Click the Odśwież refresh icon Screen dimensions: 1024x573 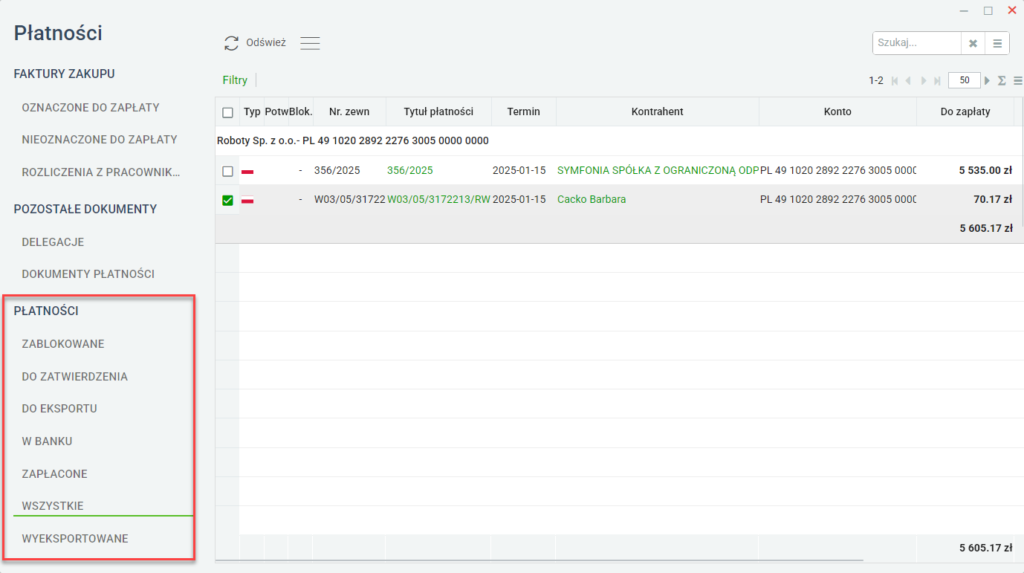coord(231,43)
